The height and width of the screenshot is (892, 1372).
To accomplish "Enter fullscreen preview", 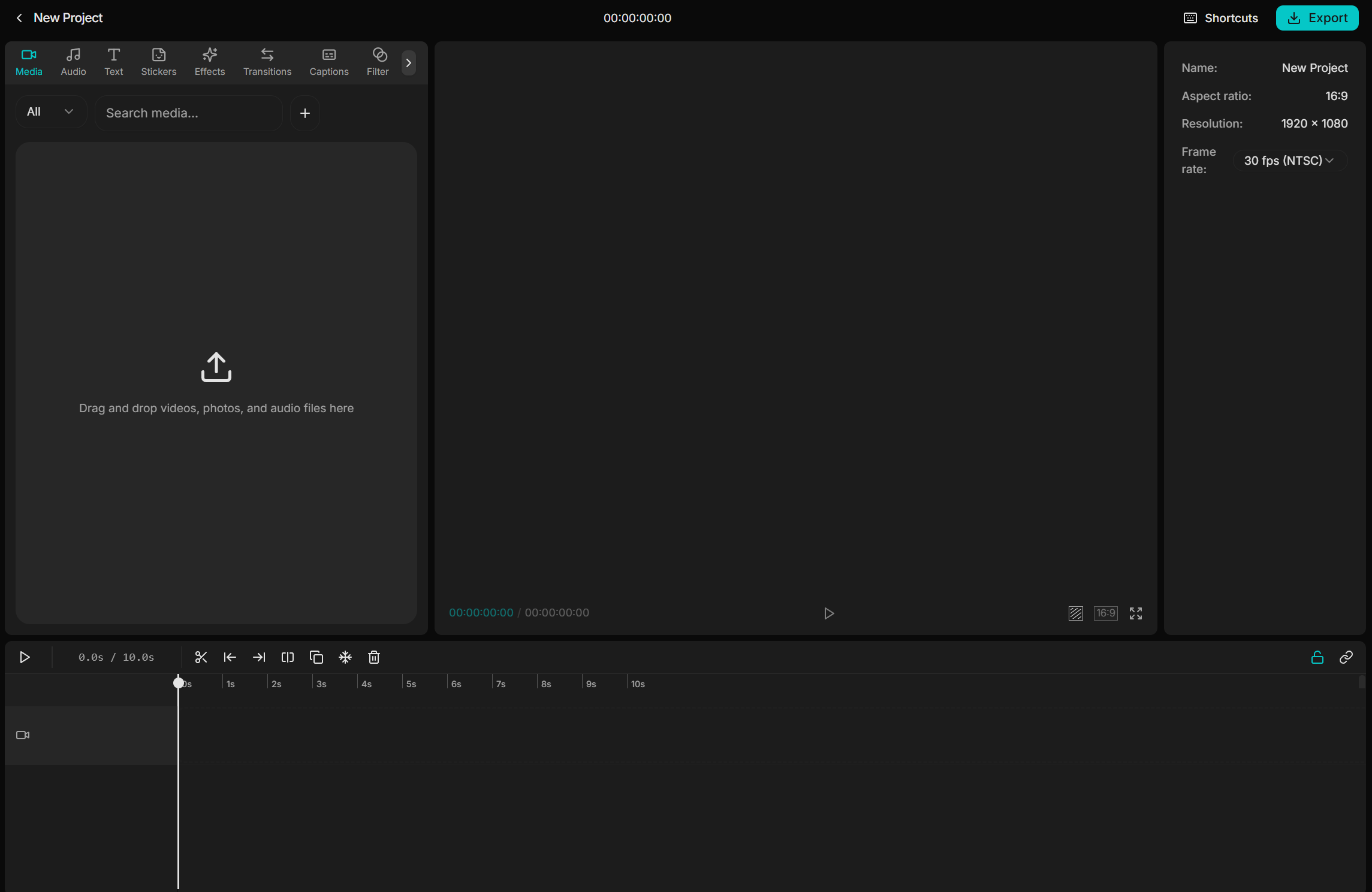I will [1136, 613].
